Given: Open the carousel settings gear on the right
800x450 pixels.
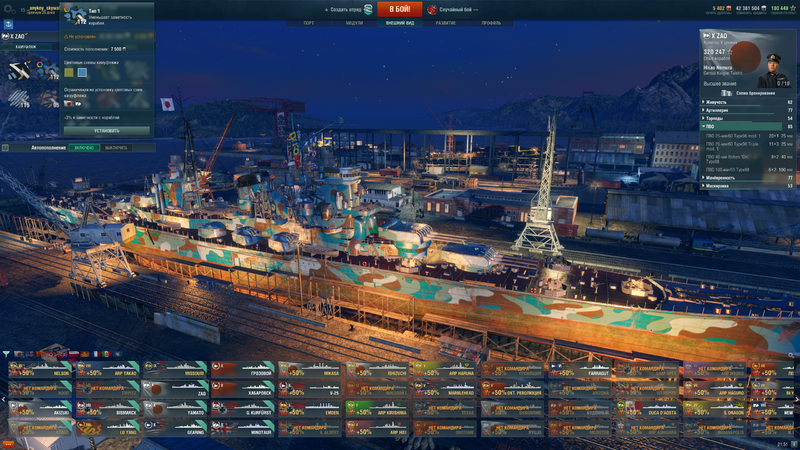Looking at the screenshot, I should coord(791,355).
